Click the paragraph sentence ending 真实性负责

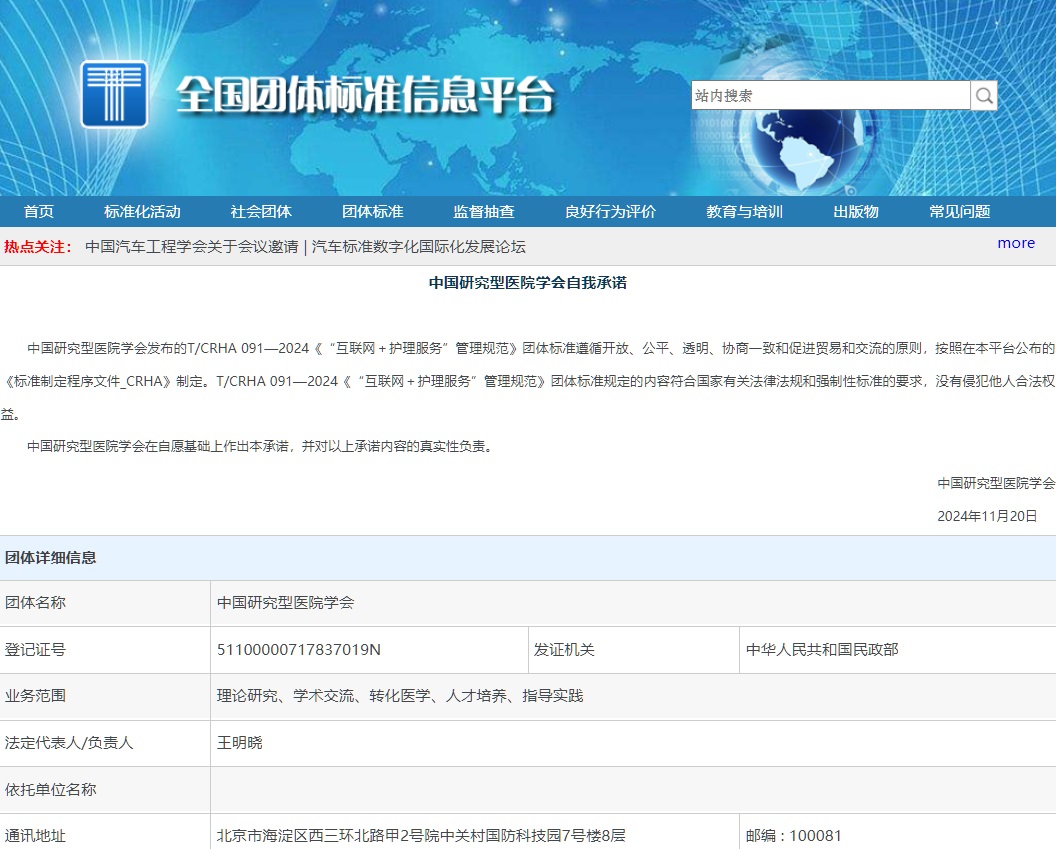tap(261, 446)
